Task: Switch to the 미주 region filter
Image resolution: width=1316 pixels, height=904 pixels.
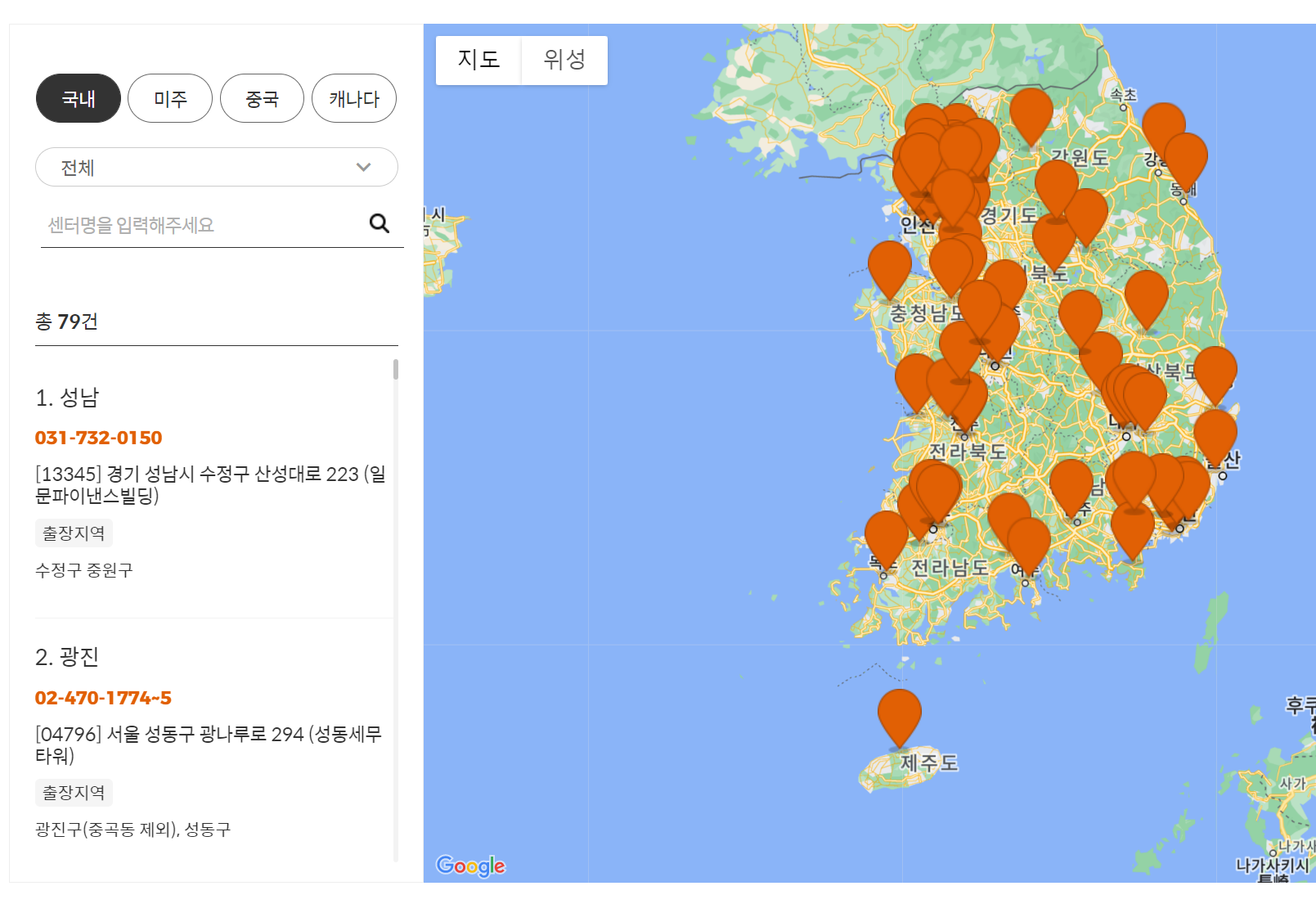Action: click(170, 97)
